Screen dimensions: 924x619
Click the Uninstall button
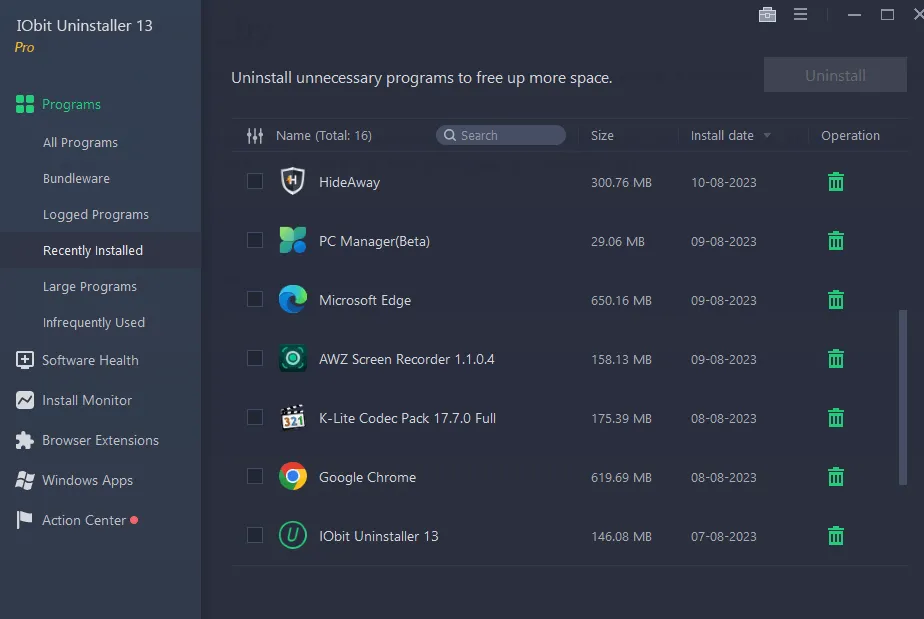point(835,75)
